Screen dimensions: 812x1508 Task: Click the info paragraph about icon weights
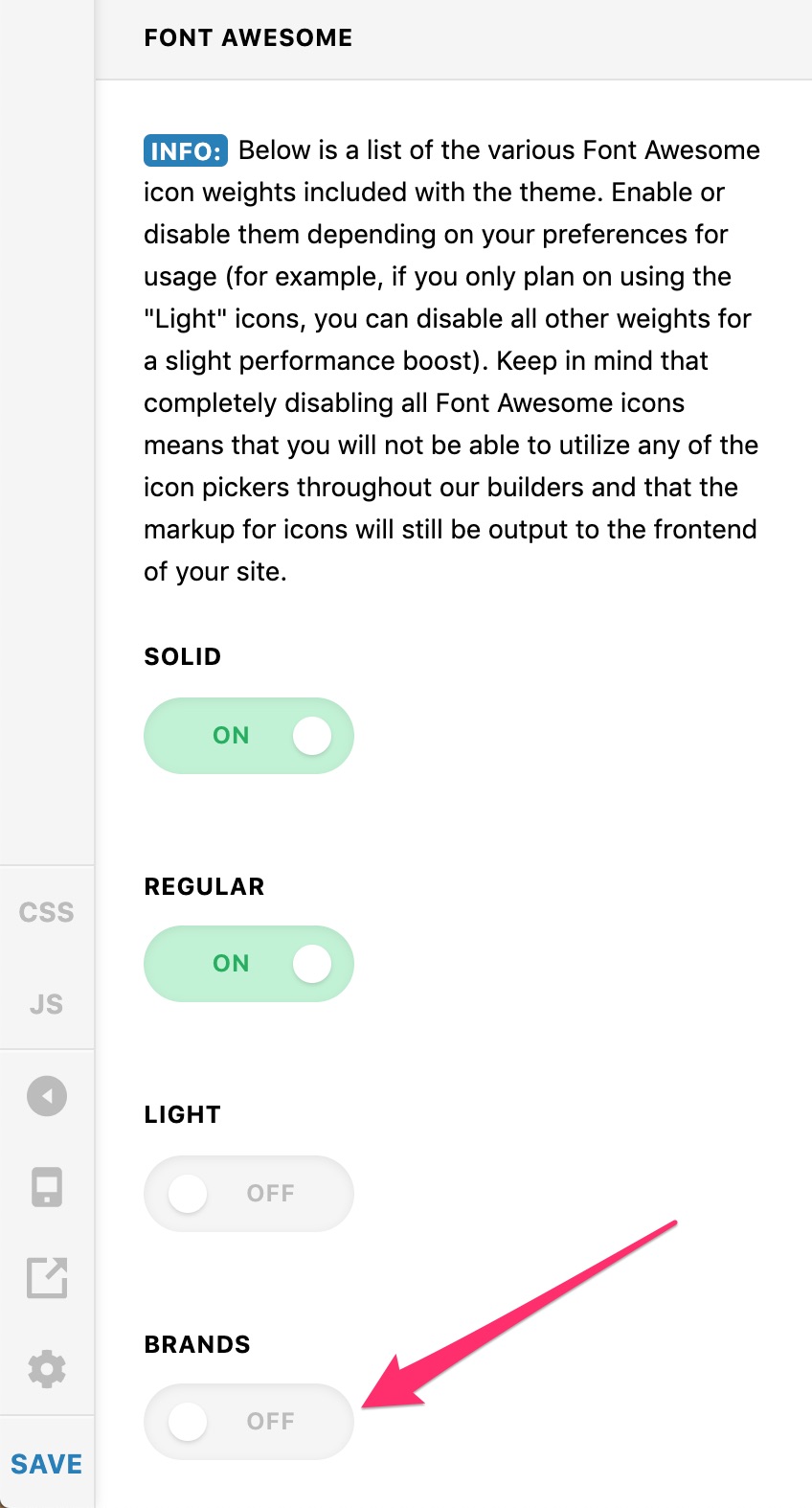pyautogui.click(x=452, y=360)
